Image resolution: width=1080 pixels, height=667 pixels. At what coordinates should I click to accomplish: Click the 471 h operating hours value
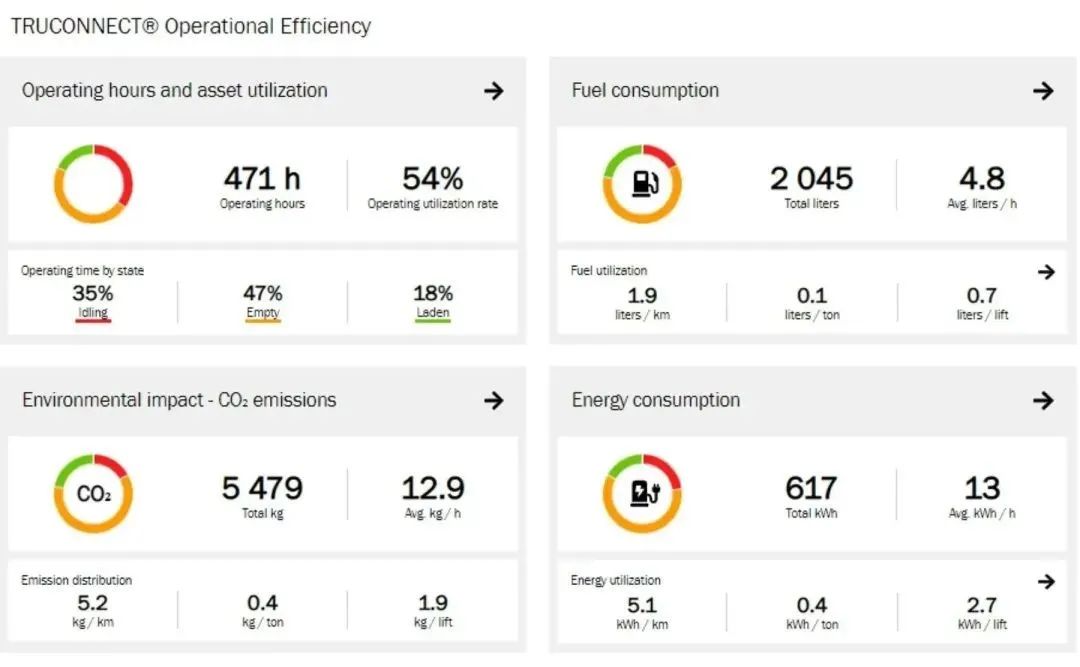point(262,179)
